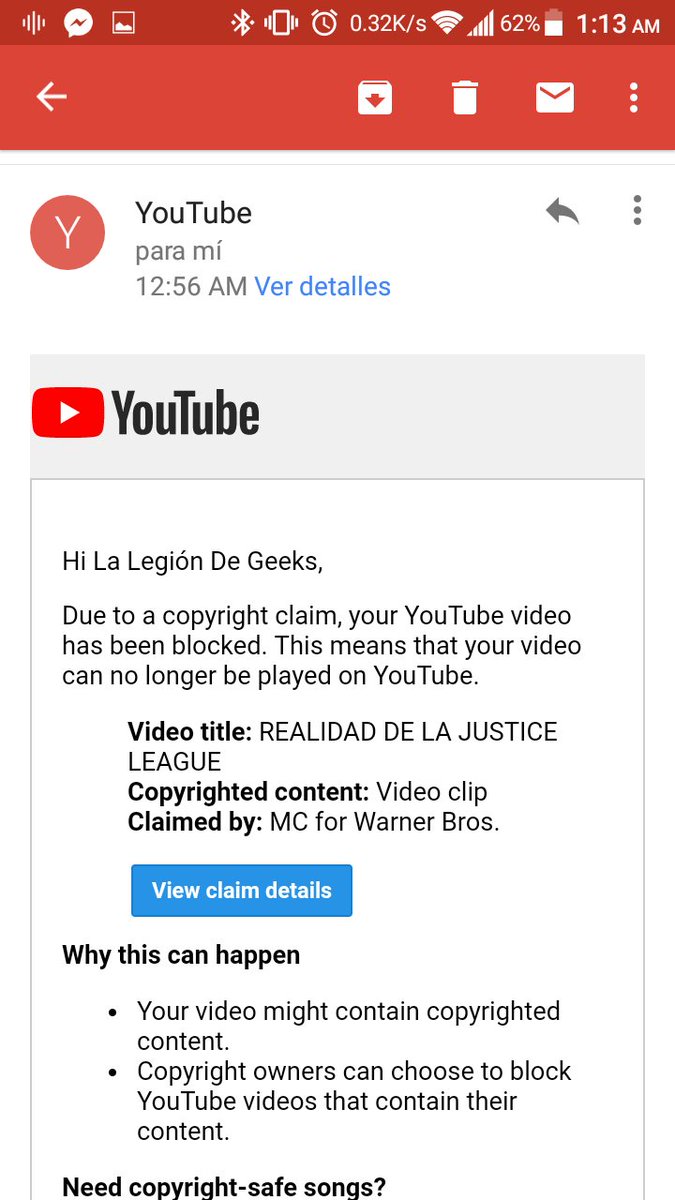Tap the YouTube sender avatar
Image resolution: width=675 pixels, height=1200 pixels.
click(67, 233)
